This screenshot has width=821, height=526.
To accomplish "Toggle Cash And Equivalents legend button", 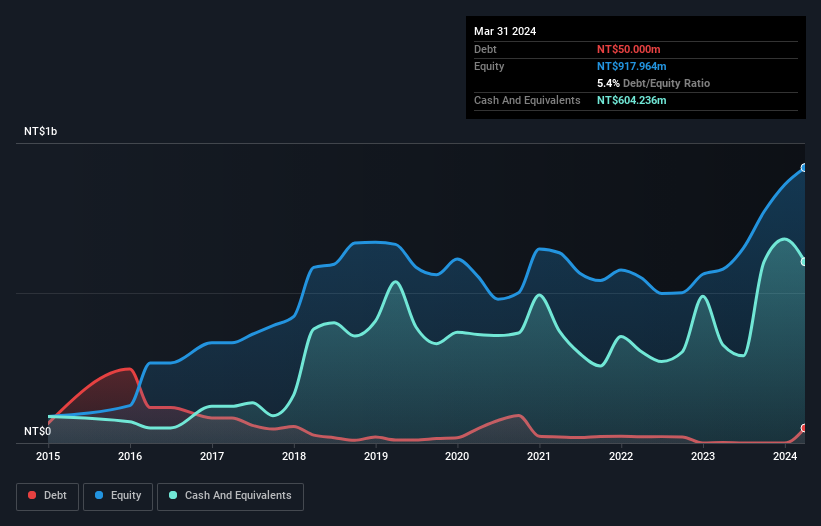I will [230, 496].
